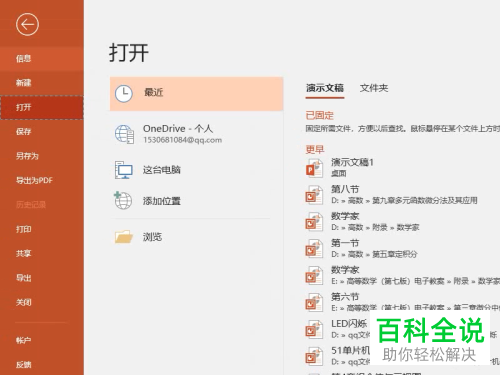Click the OneDrive email 1530681084@qq.com
This screenshot has width=500, height=375.
coord(183,140)
